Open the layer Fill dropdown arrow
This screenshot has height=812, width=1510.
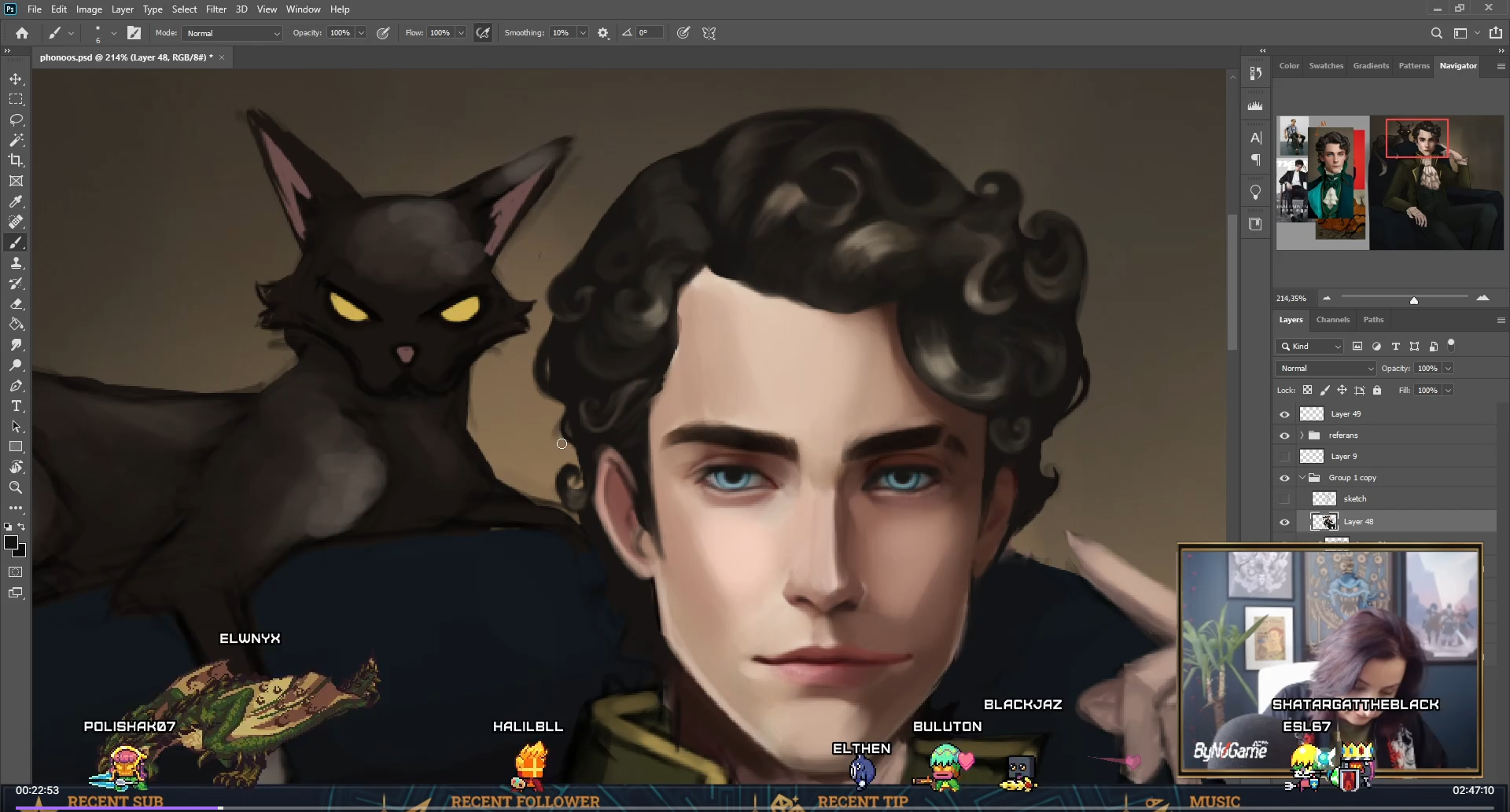pyautogui.click(x=1448, y=391)
